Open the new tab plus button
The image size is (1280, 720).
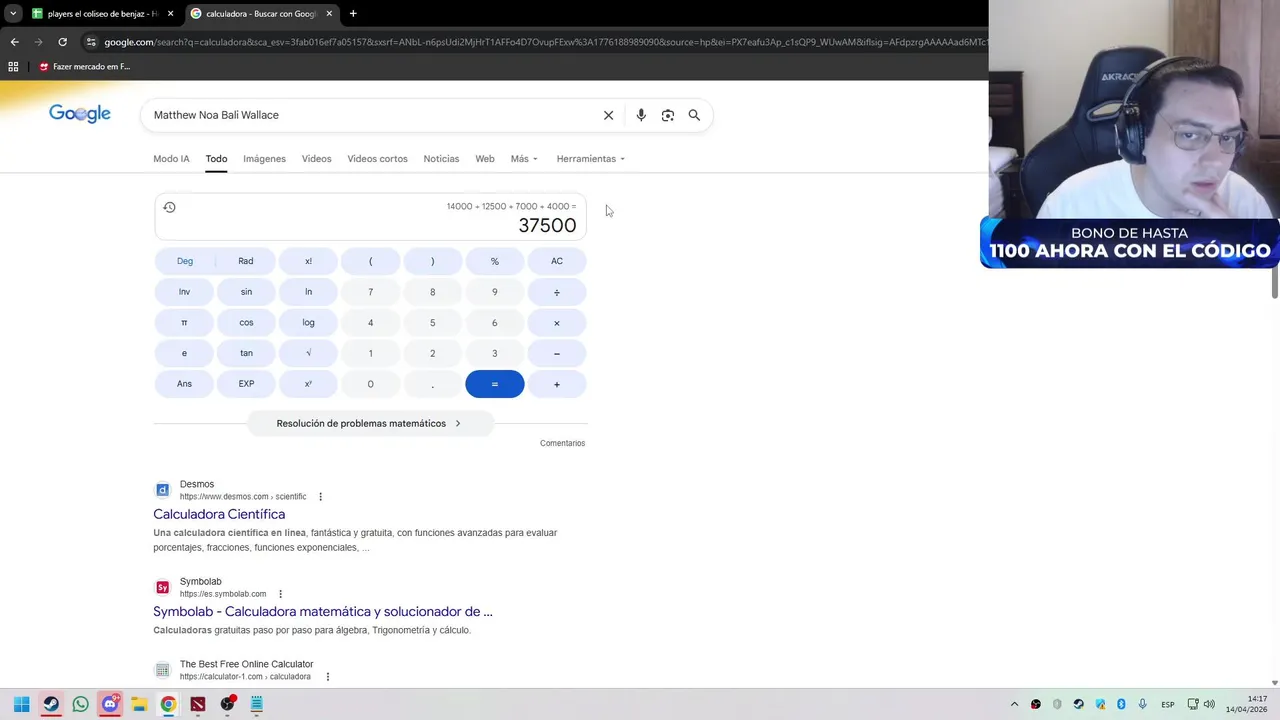click(353, 14)
